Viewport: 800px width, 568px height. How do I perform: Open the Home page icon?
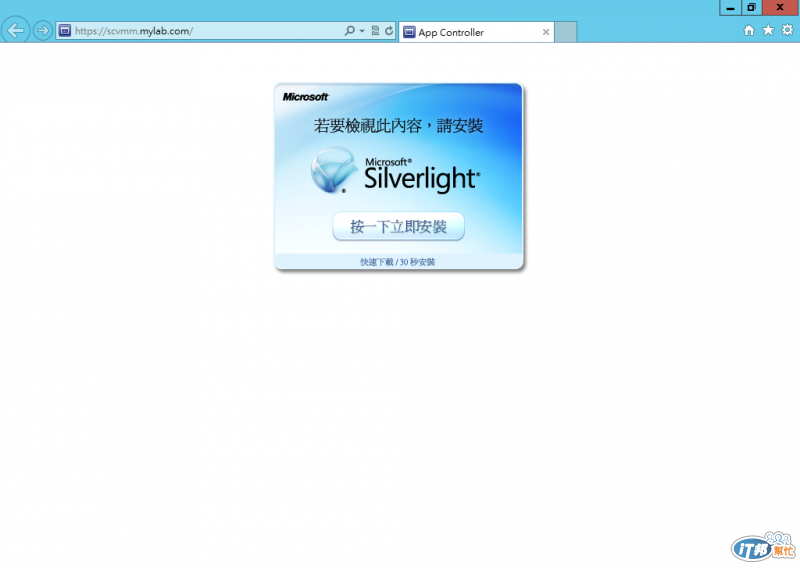pyautogui.click(x=748, y=30)
